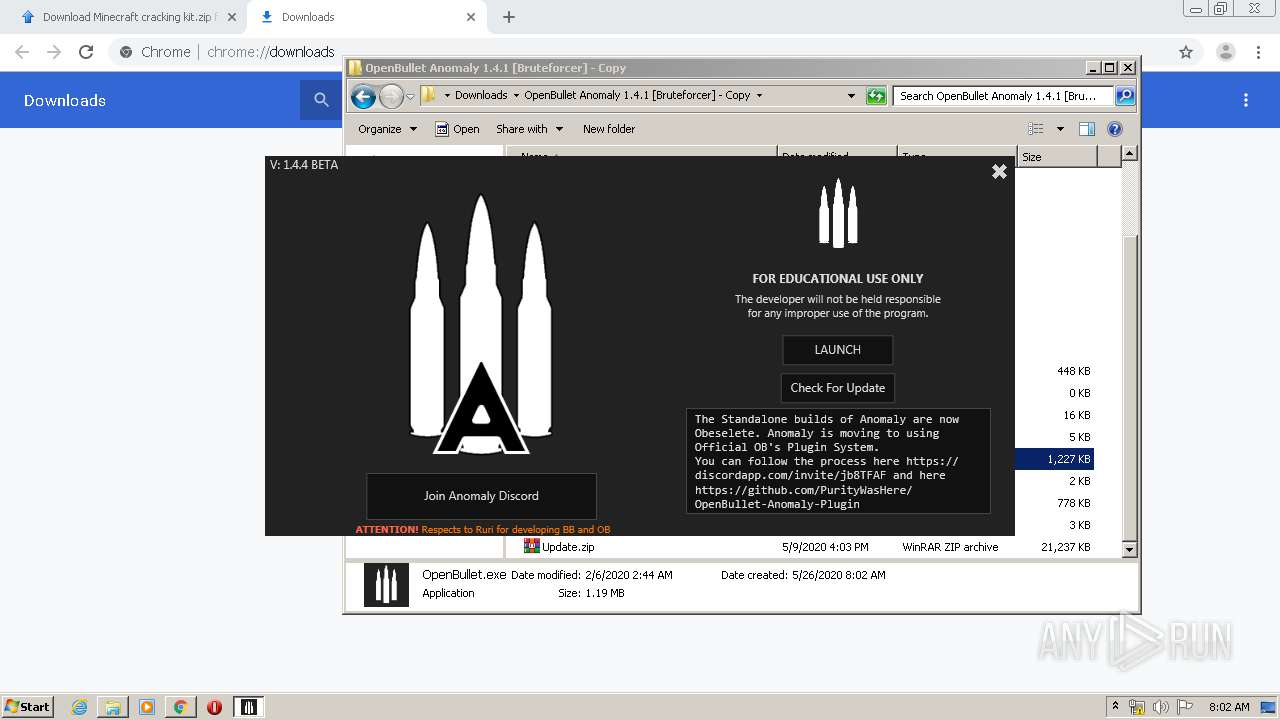Click the Chrome back arrow

pyautogui.click(x=22, y=52)
